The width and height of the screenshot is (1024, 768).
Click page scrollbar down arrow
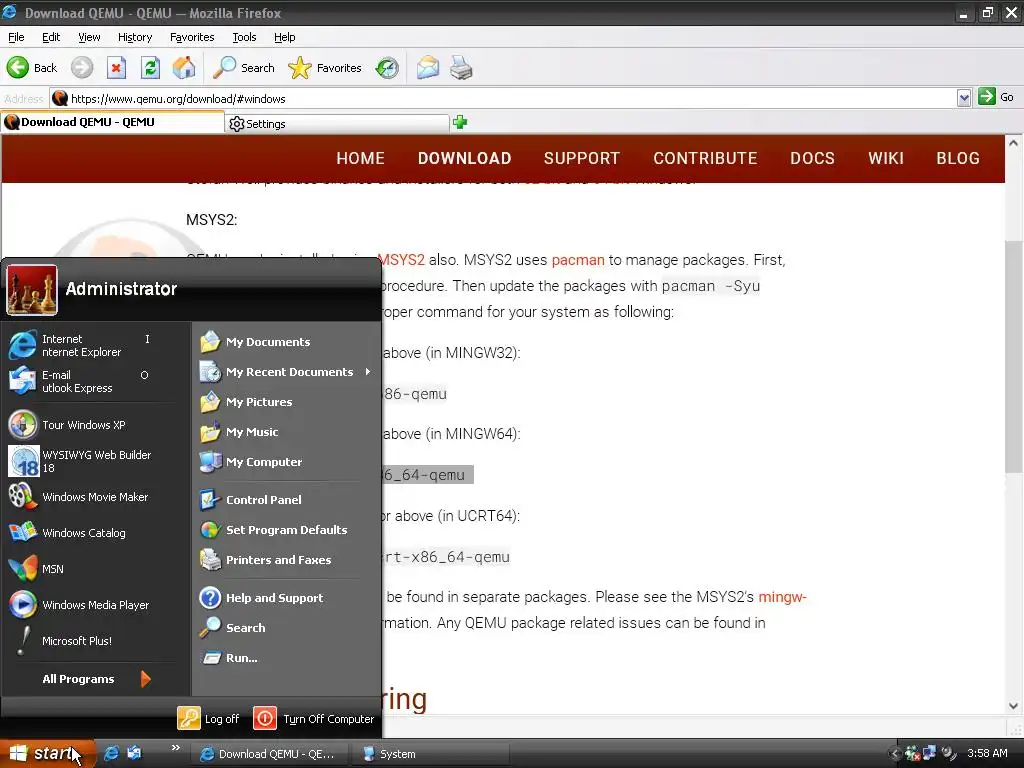[1013, 706]
